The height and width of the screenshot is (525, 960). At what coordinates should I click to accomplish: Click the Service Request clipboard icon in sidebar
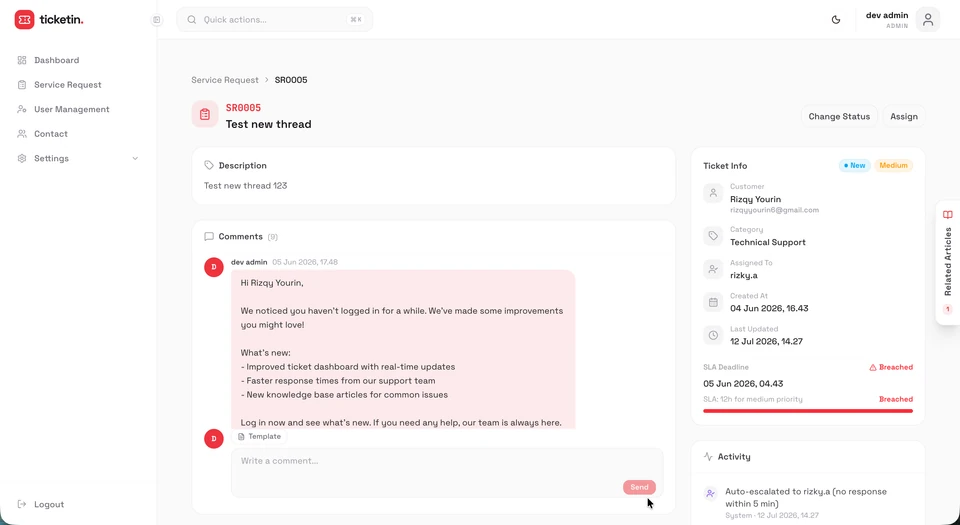(22, 84)
